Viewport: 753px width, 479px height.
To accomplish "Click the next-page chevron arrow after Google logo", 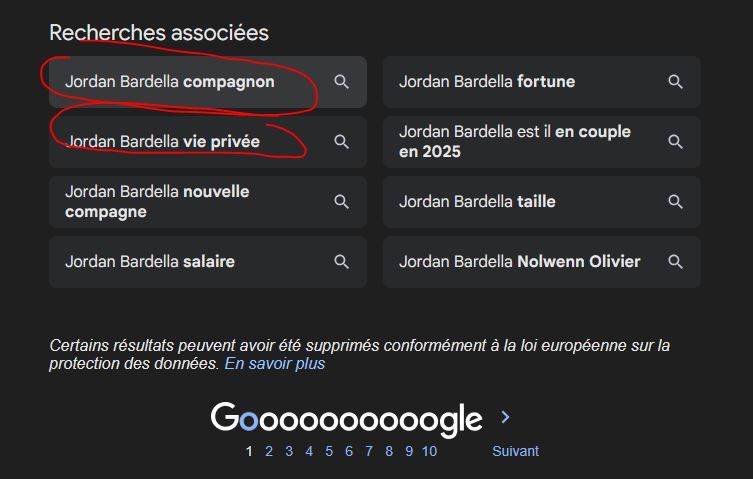I will point(505,417).
